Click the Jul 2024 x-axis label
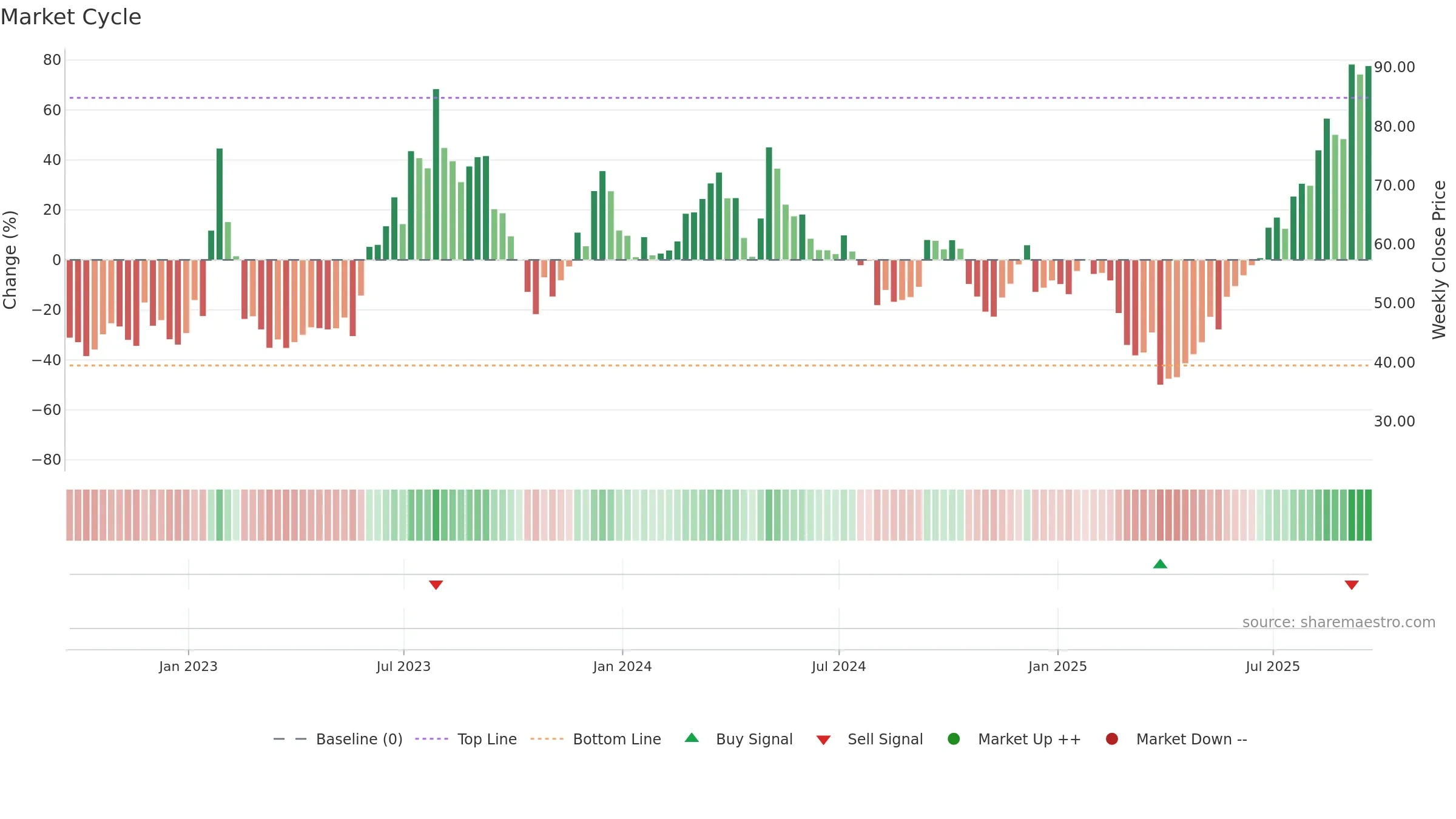 coord(839,666)
